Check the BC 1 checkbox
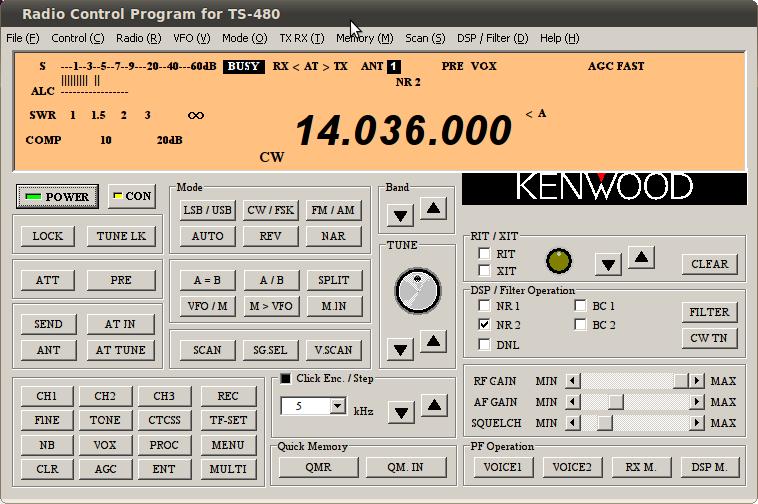 [580, 305]
